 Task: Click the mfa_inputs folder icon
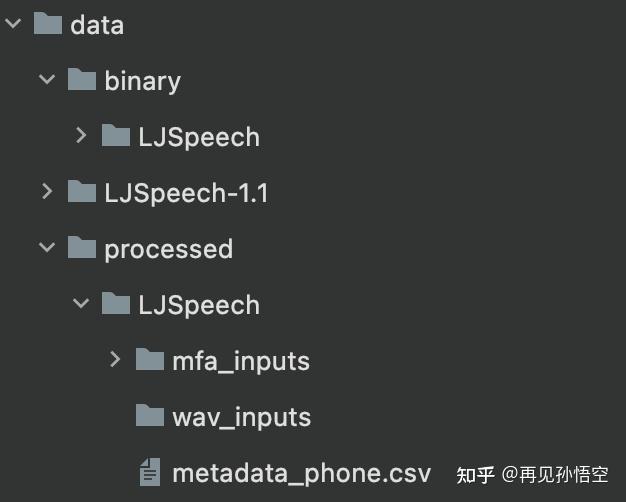(x=150, y=360)
